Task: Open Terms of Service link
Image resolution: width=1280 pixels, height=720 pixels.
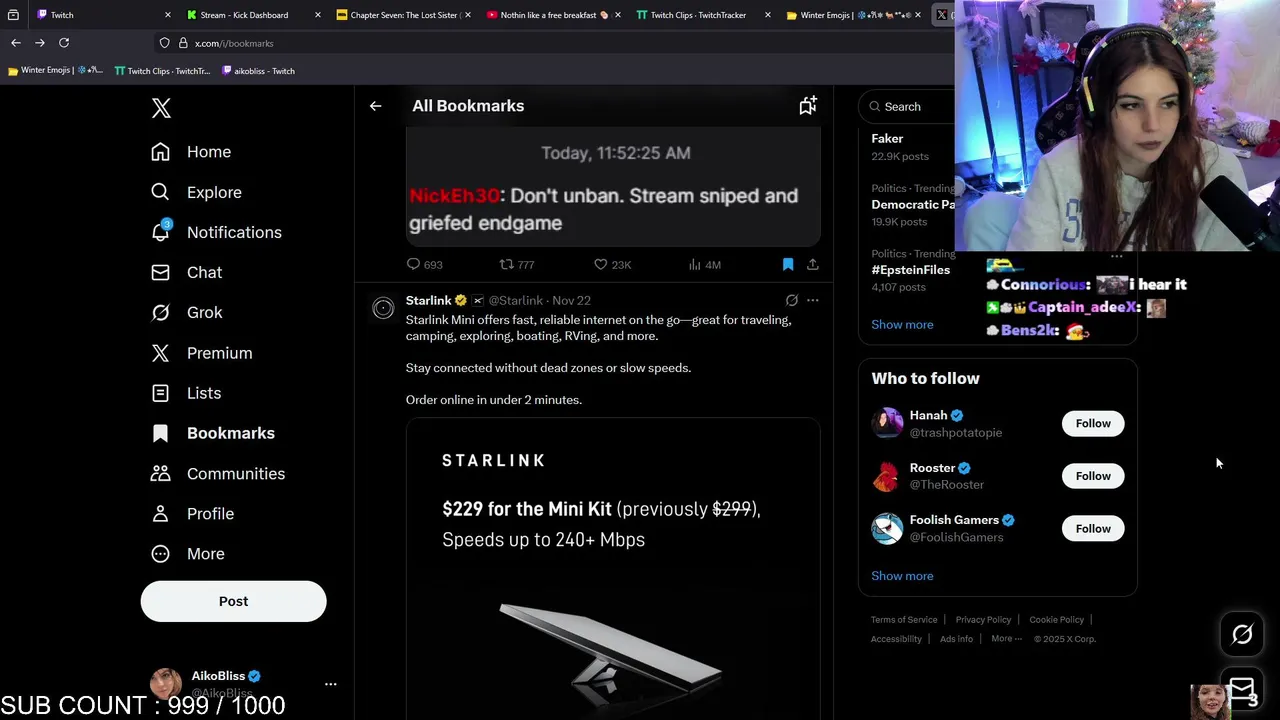Action: coord(904,619)
